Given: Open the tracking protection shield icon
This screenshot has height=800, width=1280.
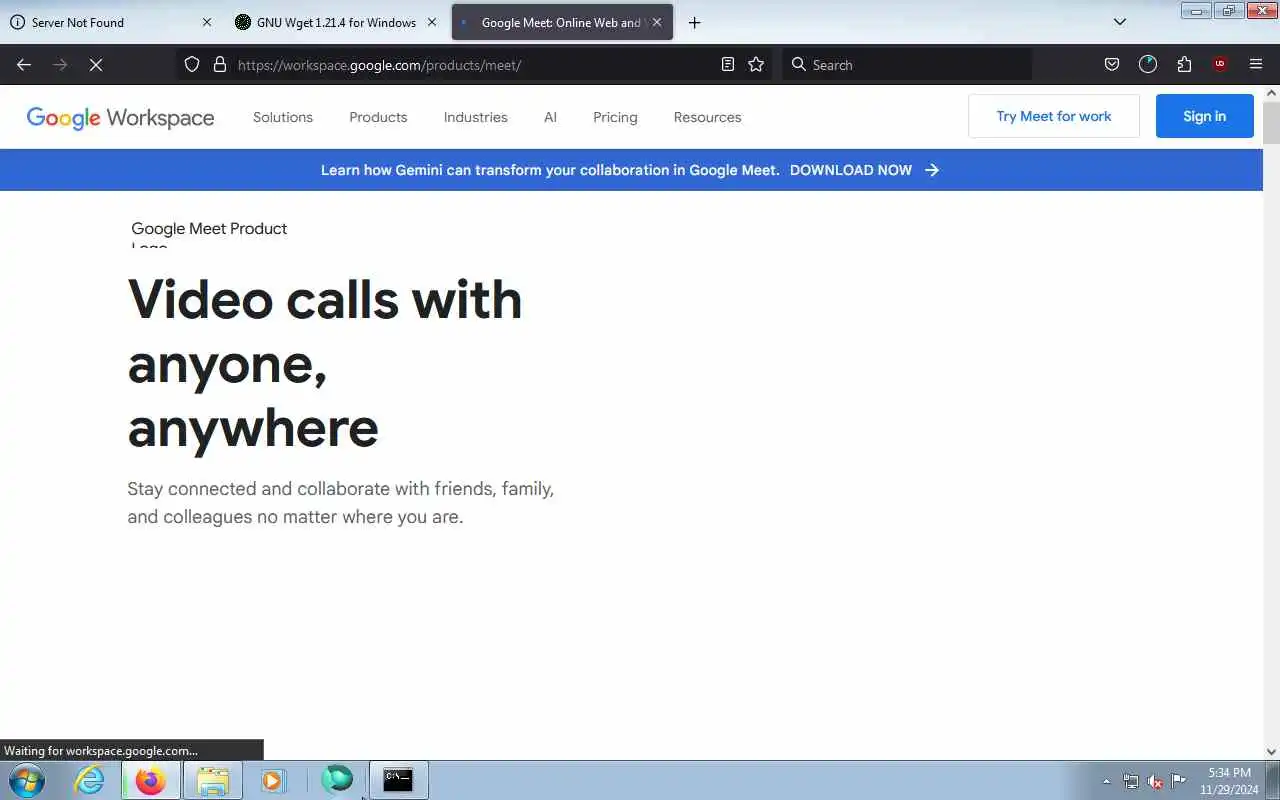Looking at the screenshot, I should click(192, 65).
